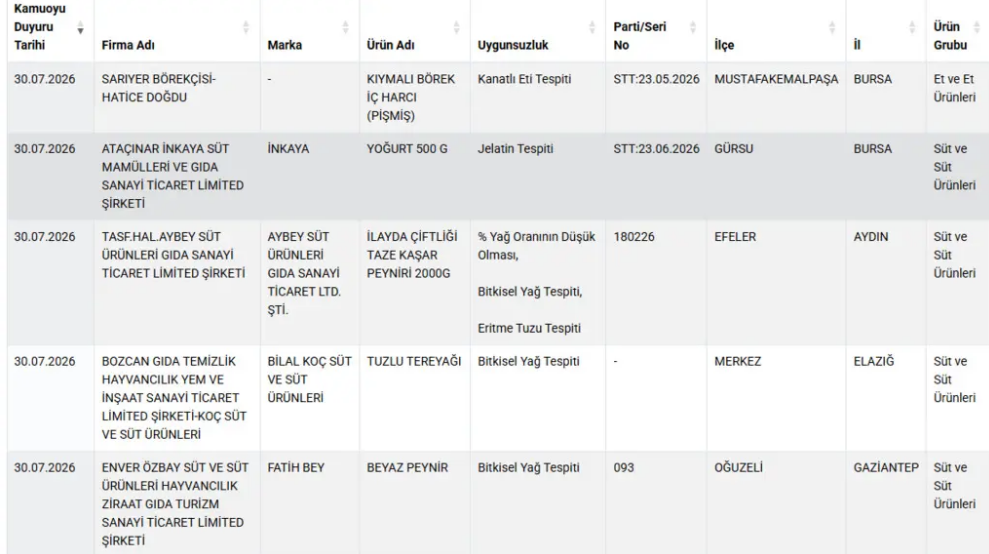Viewport: 989px width, 554px height.
Task: Click the TUZLU TEREYAĞI product cell
Action: pos(414,362)
